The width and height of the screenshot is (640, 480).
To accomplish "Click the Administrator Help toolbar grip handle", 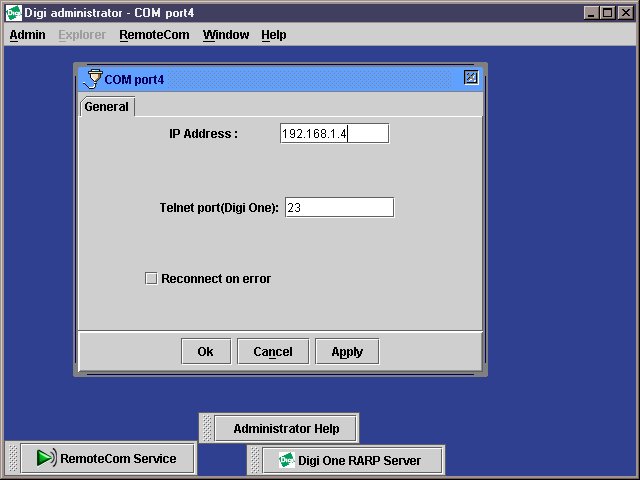I will pos(207,428).
